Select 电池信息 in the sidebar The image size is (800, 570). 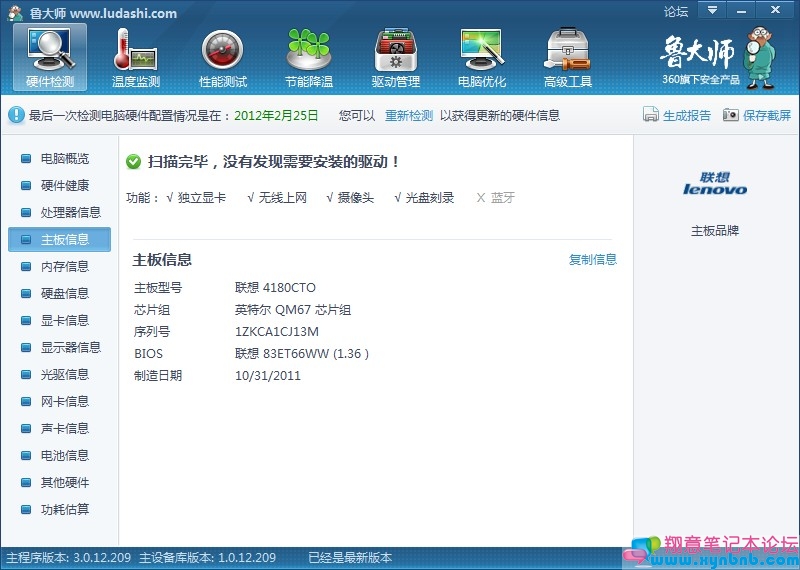59,455
